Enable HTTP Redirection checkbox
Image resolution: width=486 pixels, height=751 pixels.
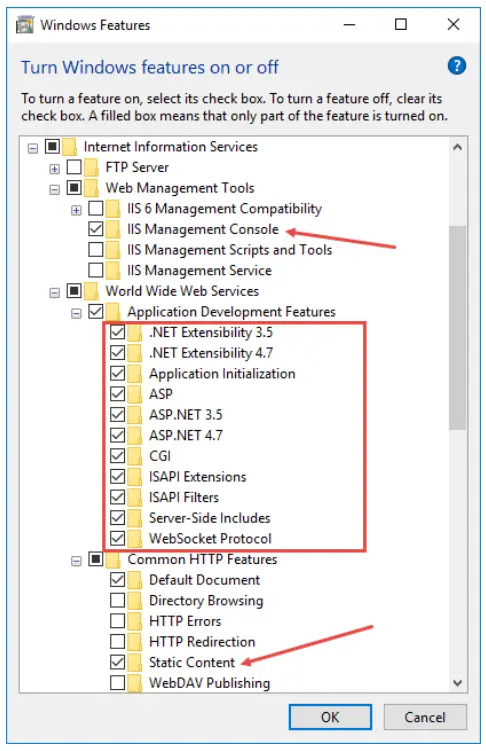pyautogui.click(x=118, y=641)
